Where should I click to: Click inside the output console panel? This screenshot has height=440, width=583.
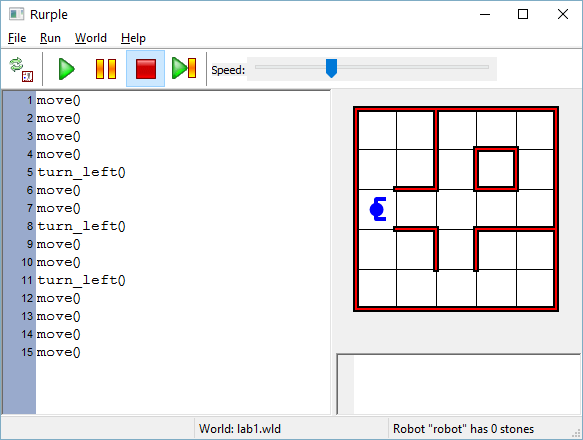coord(466,385)
